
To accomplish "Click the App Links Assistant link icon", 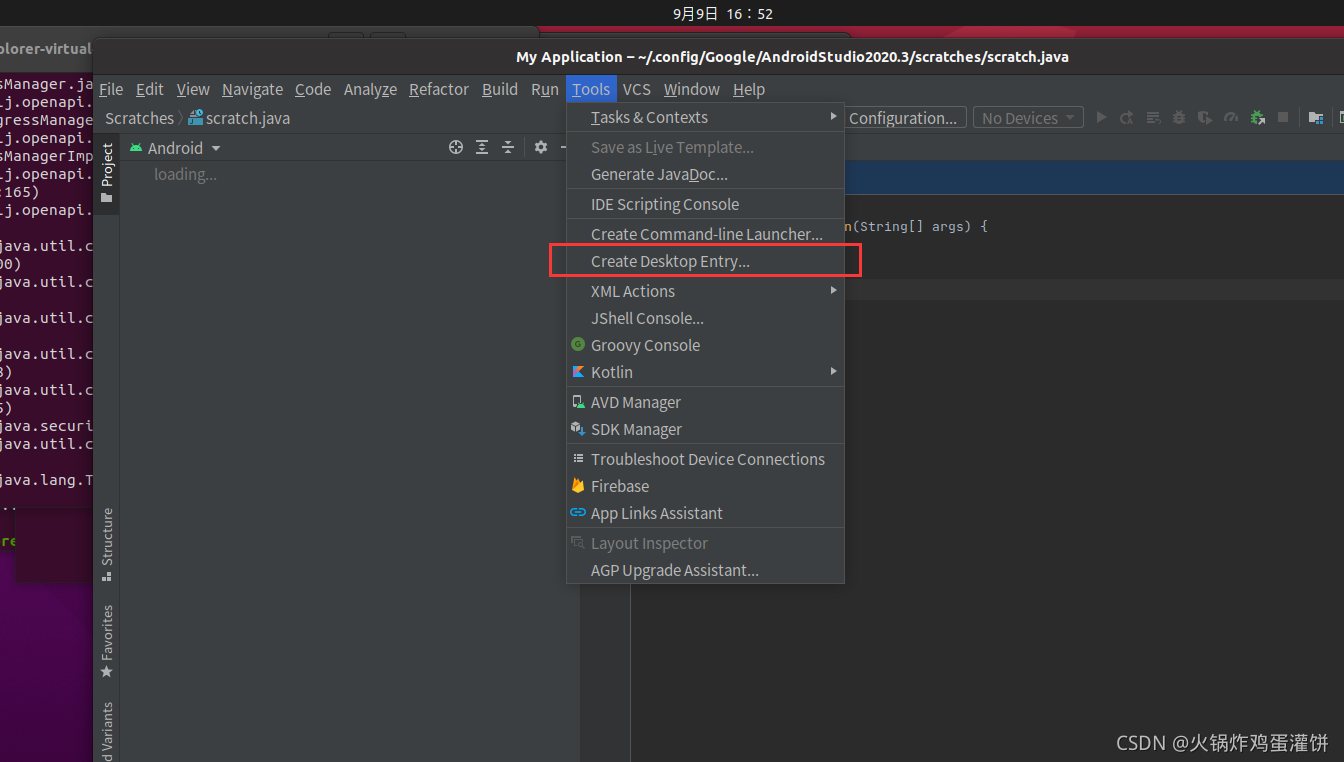I will [x=578, y=512].
